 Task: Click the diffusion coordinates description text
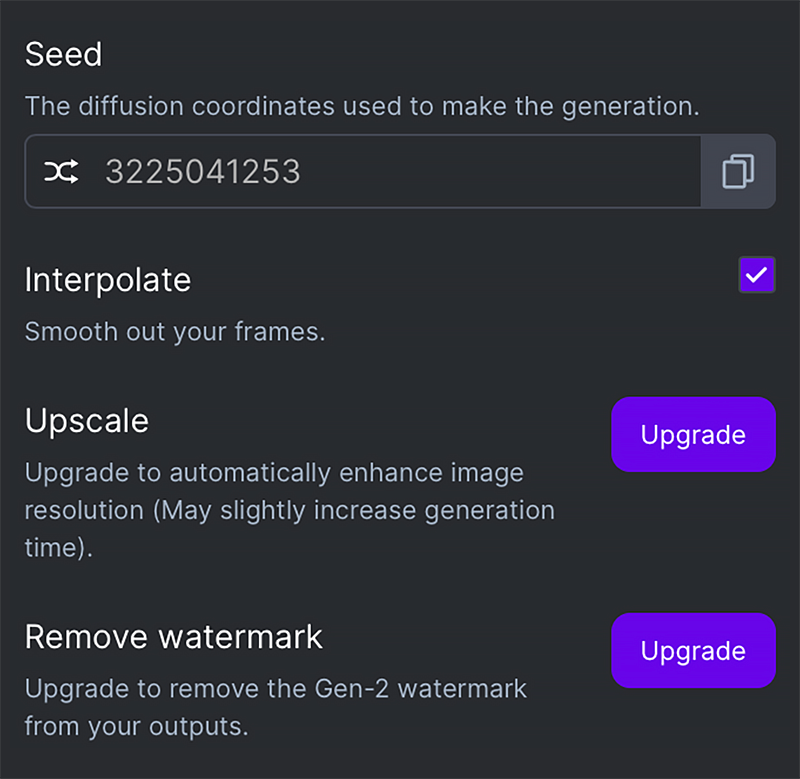tap(362, 105)
